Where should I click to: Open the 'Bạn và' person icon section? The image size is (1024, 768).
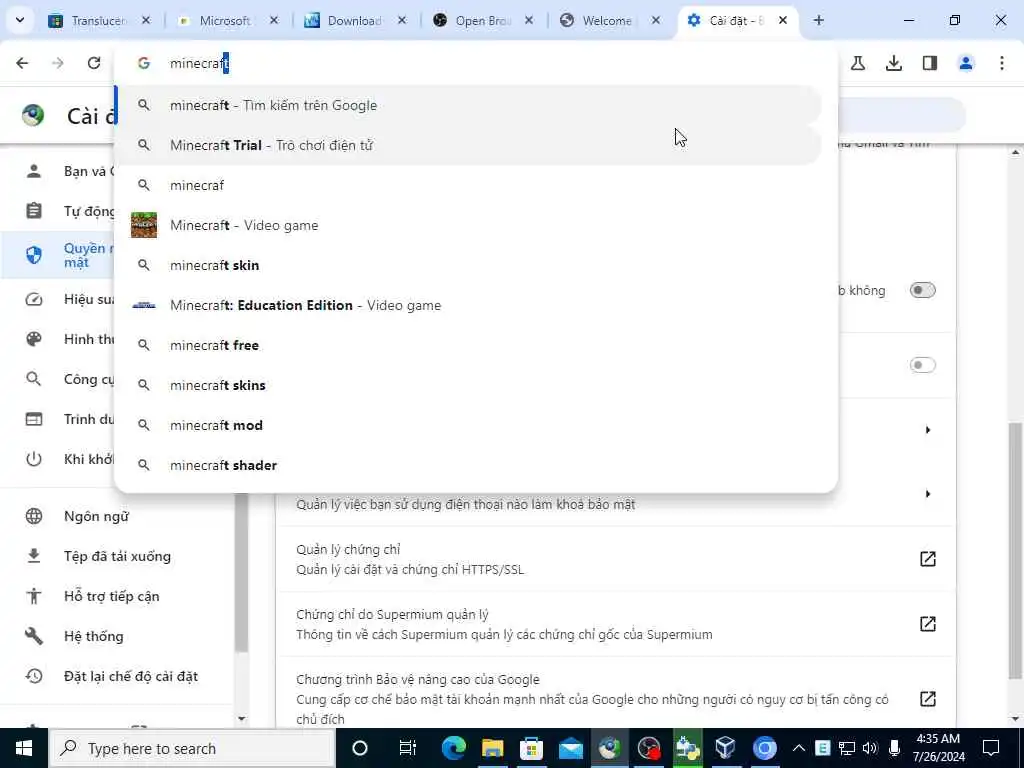point(33,171)
